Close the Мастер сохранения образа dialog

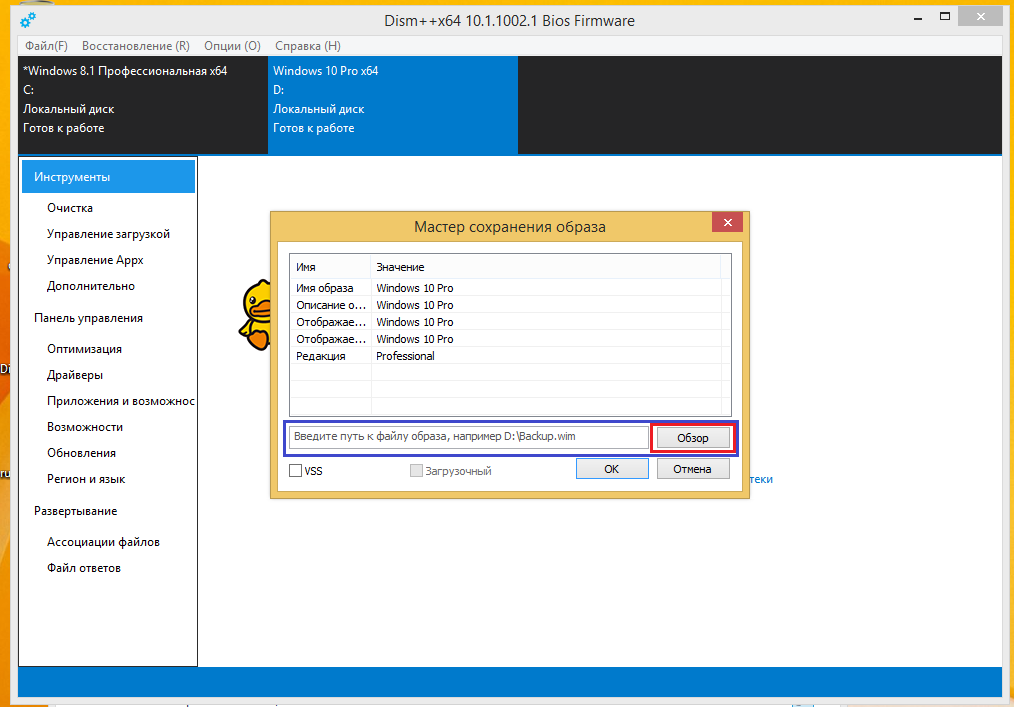tap(727, 222)
